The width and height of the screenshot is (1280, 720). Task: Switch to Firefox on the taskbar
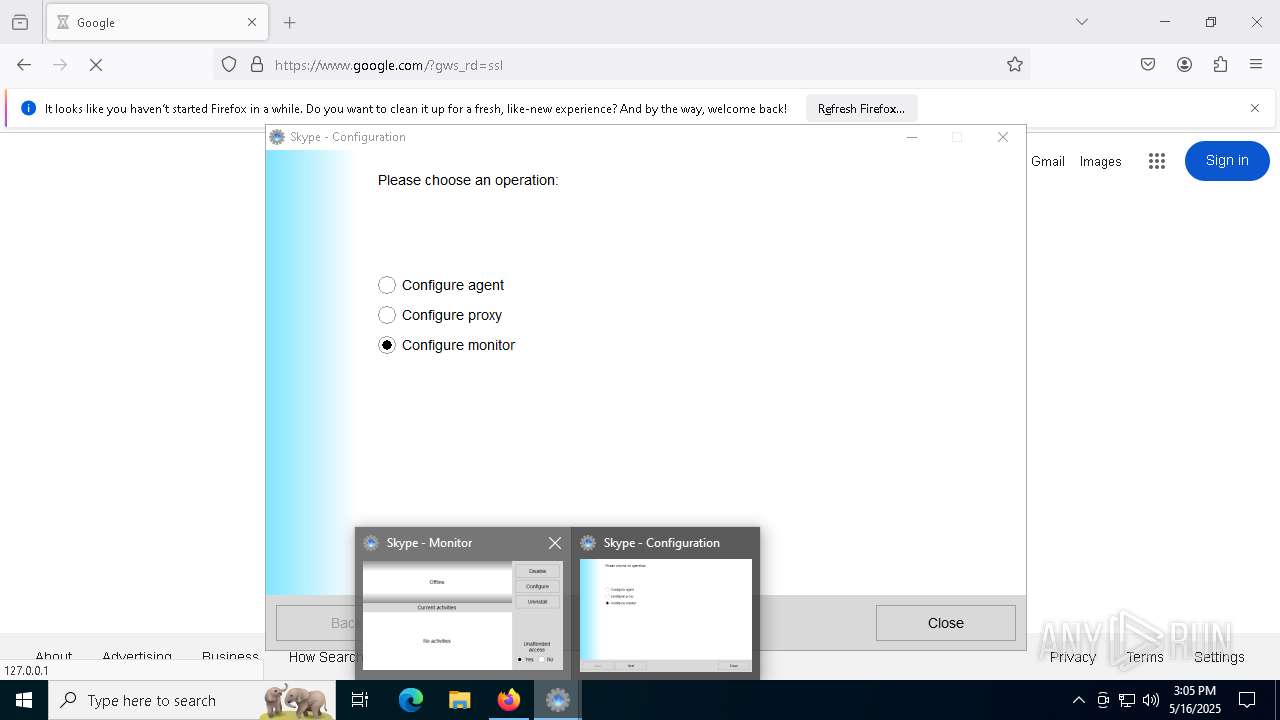point(509,700)
